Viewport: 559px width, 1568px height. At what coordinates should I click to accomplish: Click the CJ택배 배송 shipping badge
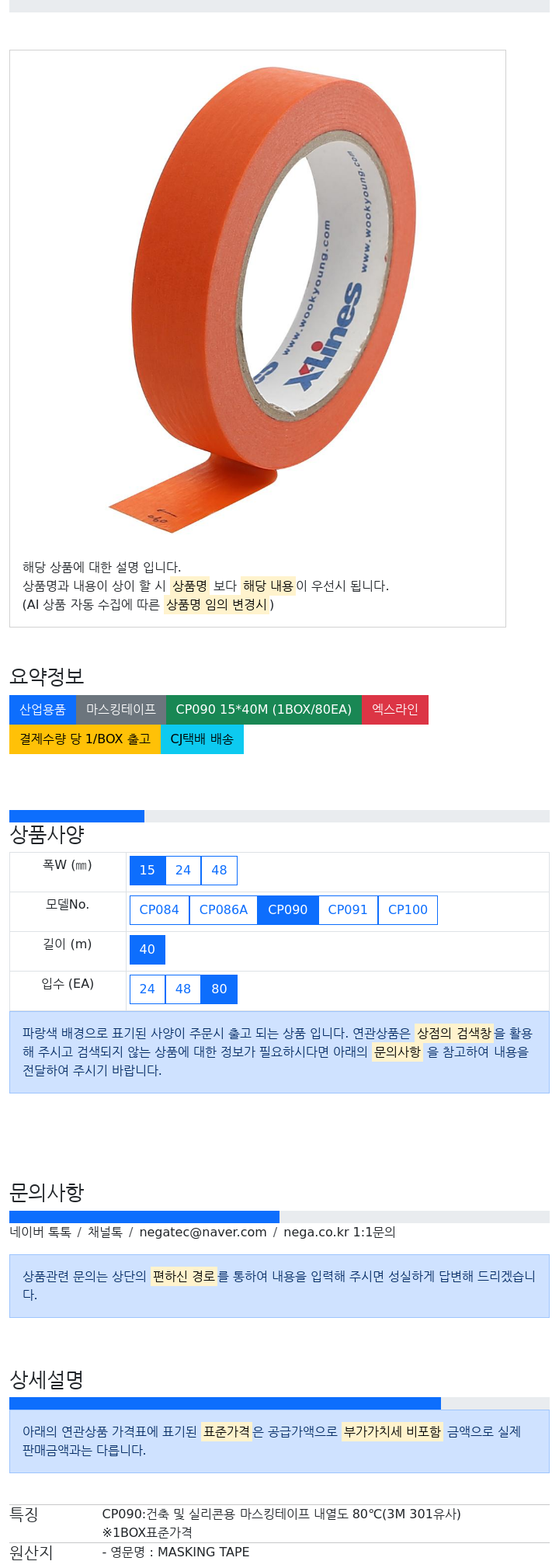pyautogui.click(x=202, y=739)
